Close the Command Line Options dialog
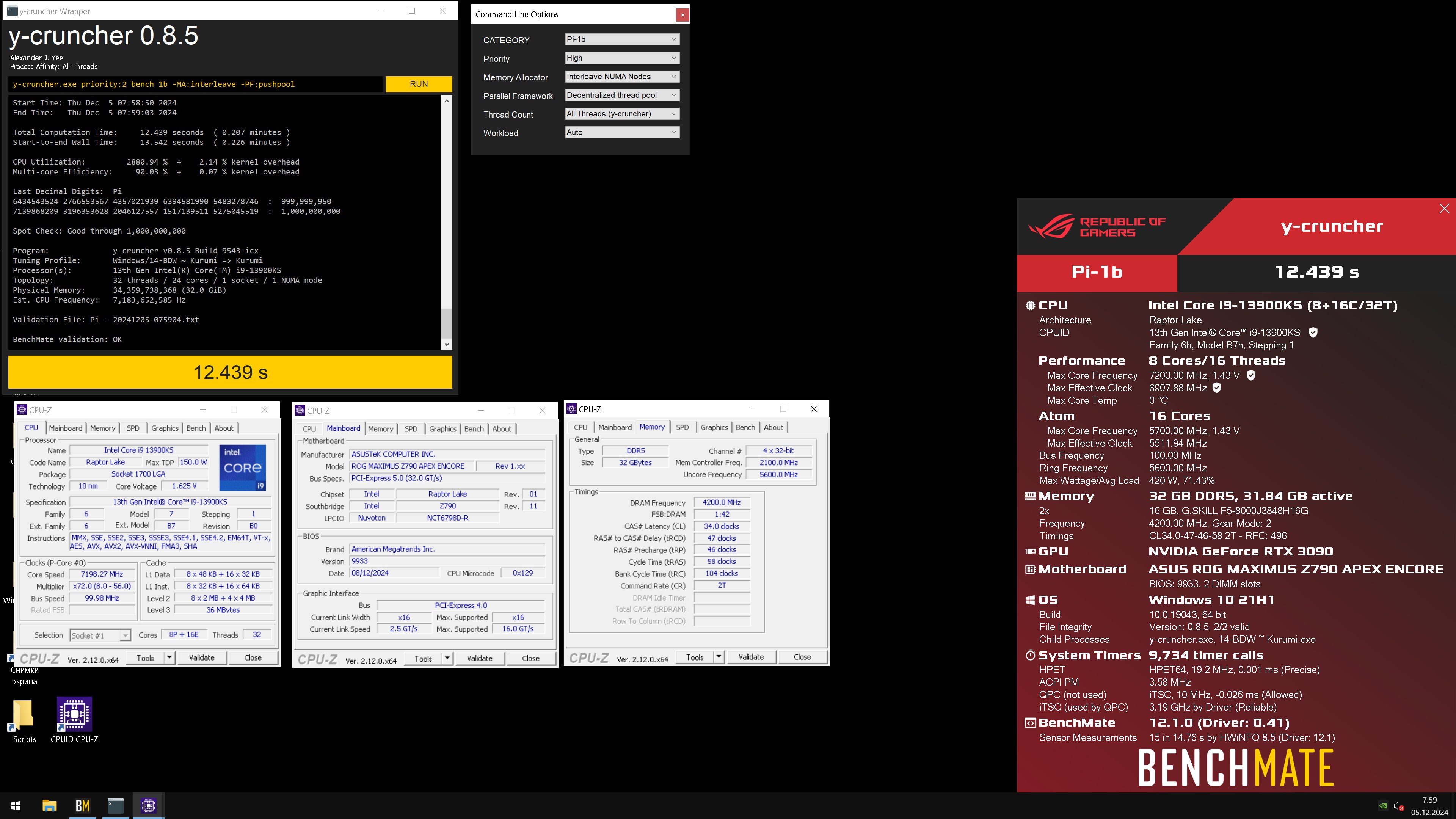Image resolution: width=1456 pixels, height=819 pixels. point(682,15)
